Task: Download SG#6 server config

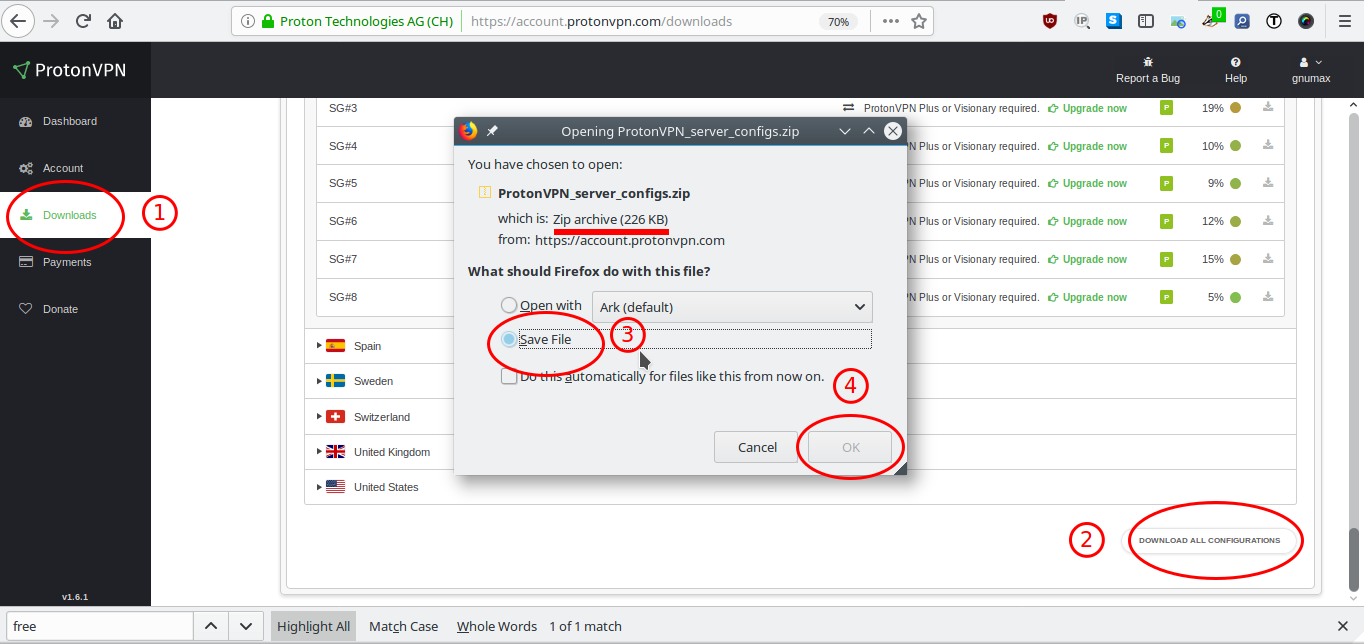Action: tap(1268, 220)
